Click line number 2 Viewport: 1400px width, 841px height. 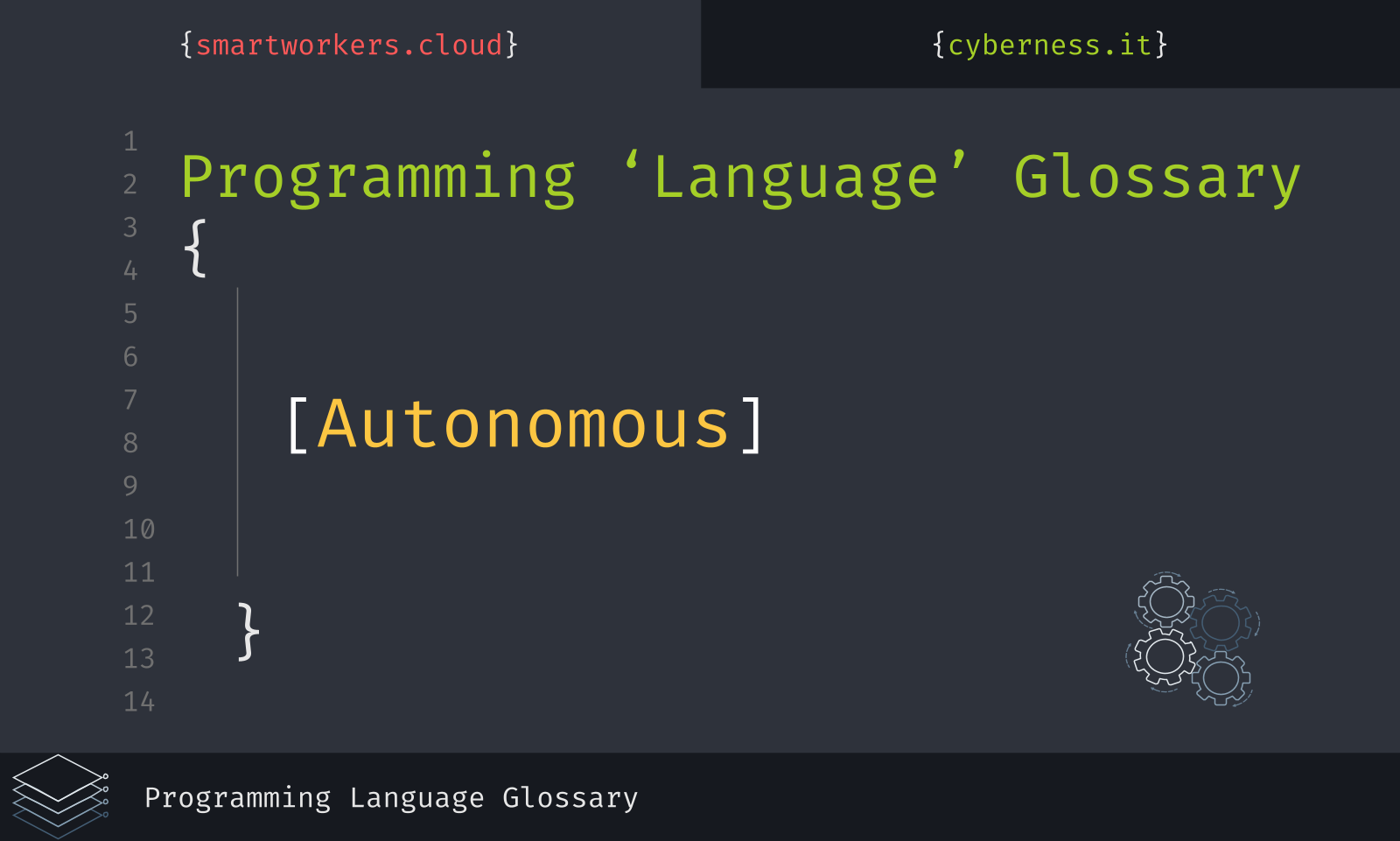click(x=130, y=185)
